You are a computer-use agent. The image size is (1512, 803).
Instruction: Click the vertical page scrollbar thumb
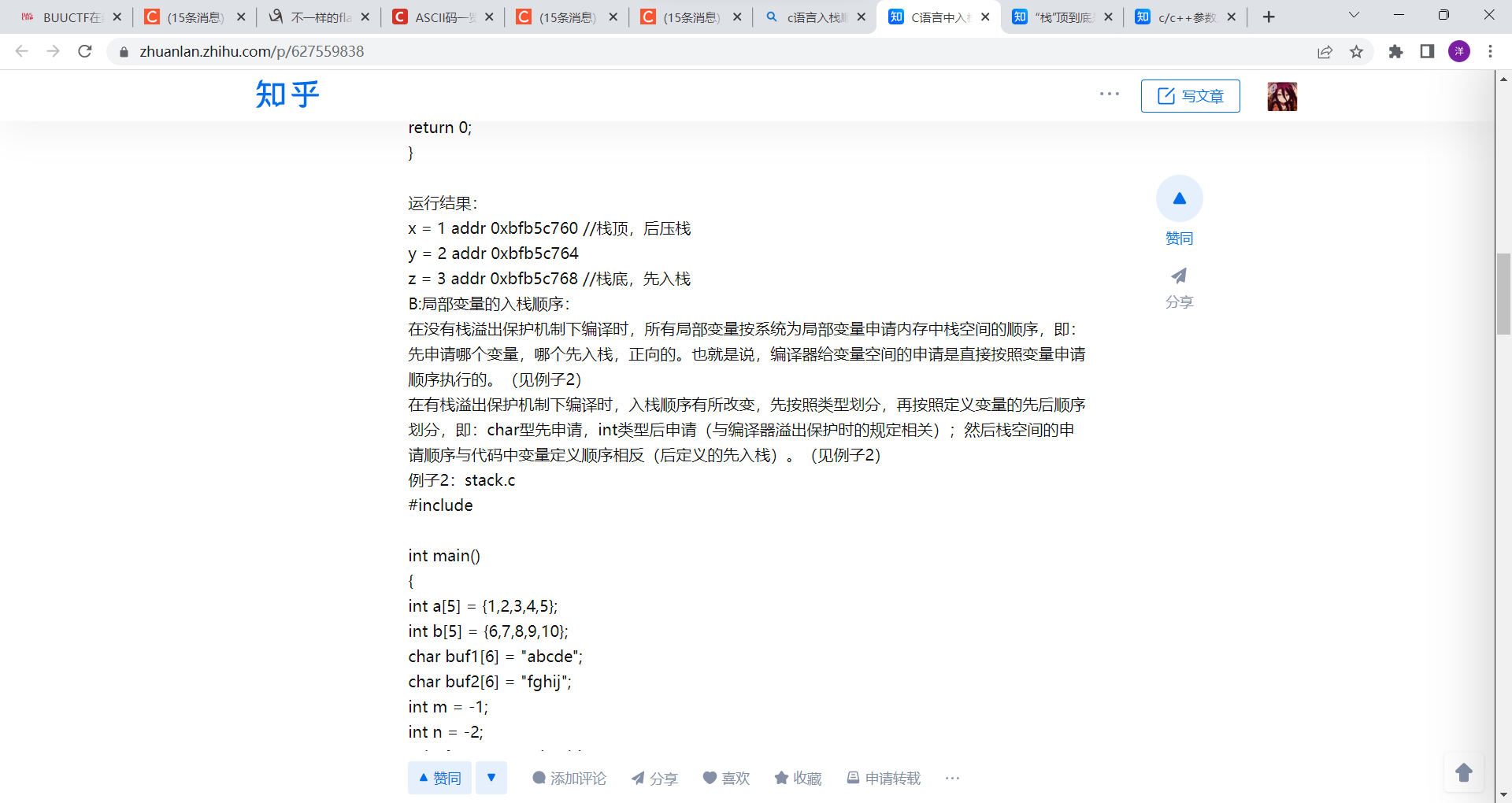[1503, 294]
